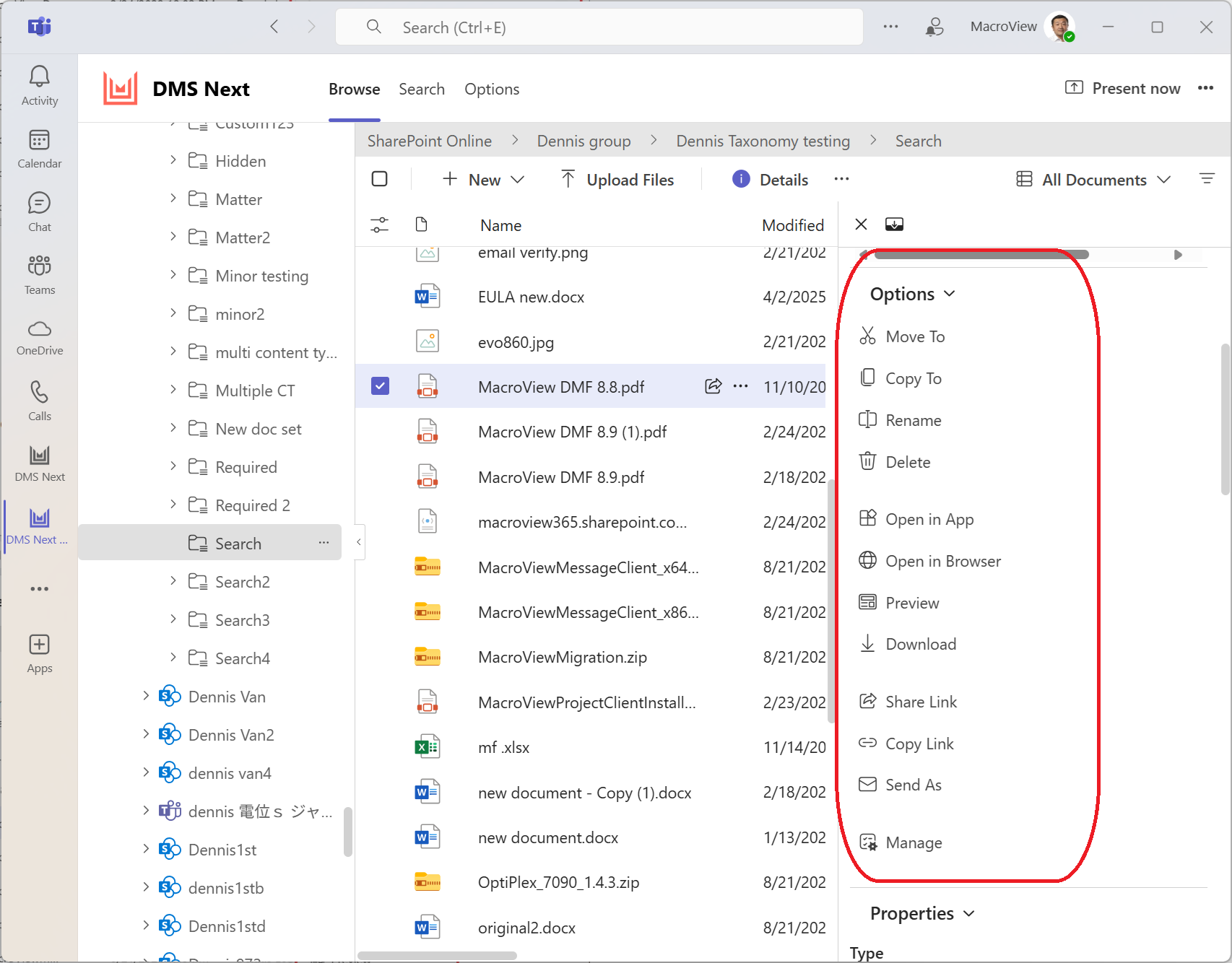The image size is (1232, 963).
Task: Switch to the Options tab
Action: tap(492, 90)
